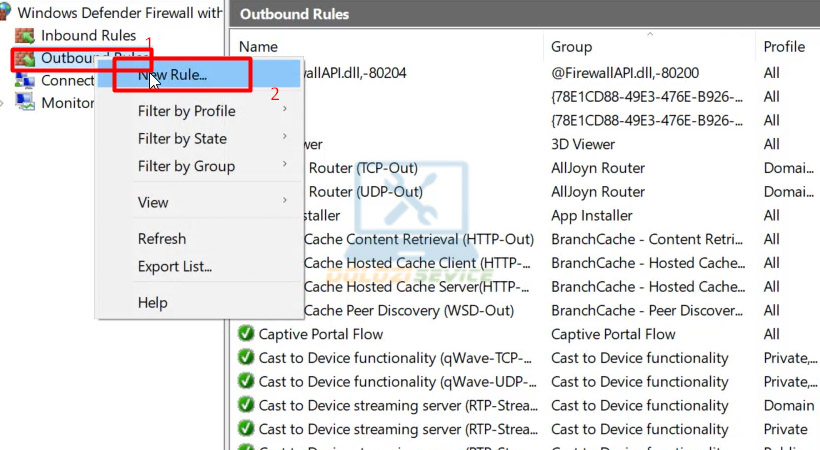This screenshot has width=820, height=450.
Task: Click the Outbound Rules tree icon
Action: [25, 58]
